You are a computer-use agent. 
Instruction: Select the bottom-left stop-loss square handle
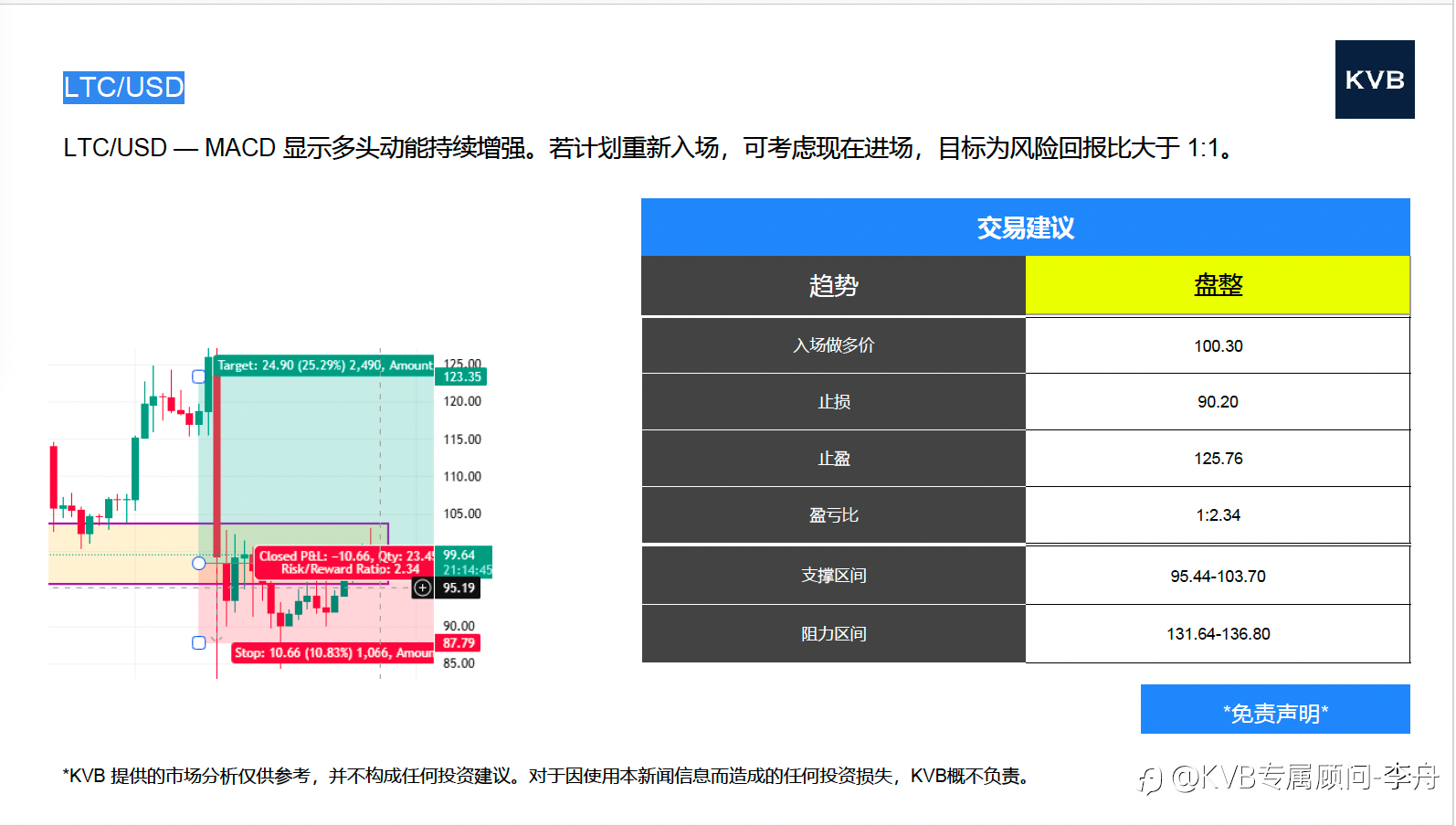tap(198, 643)
